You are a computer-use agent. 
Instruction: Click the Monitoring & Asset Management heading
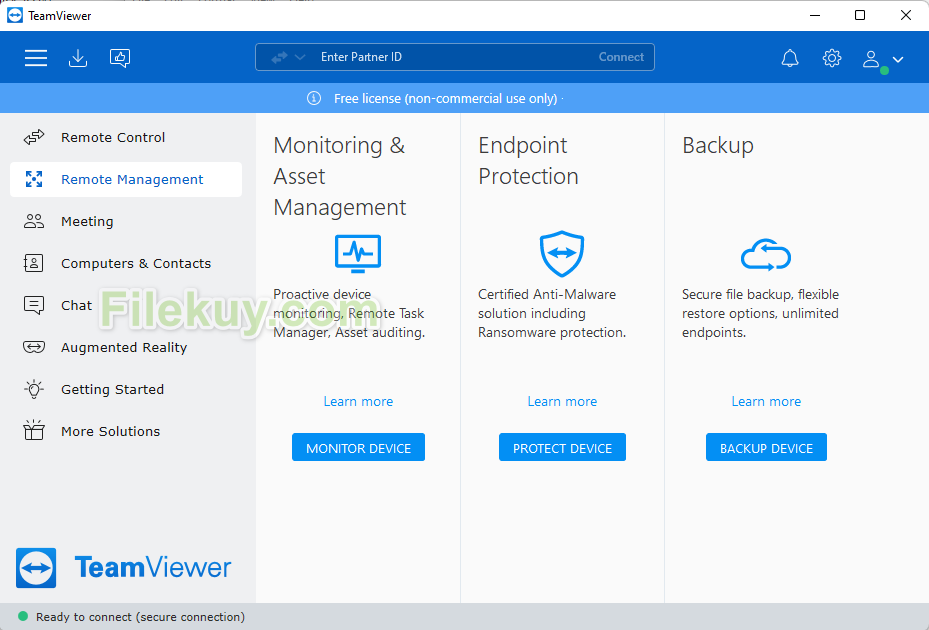[339, 176]
